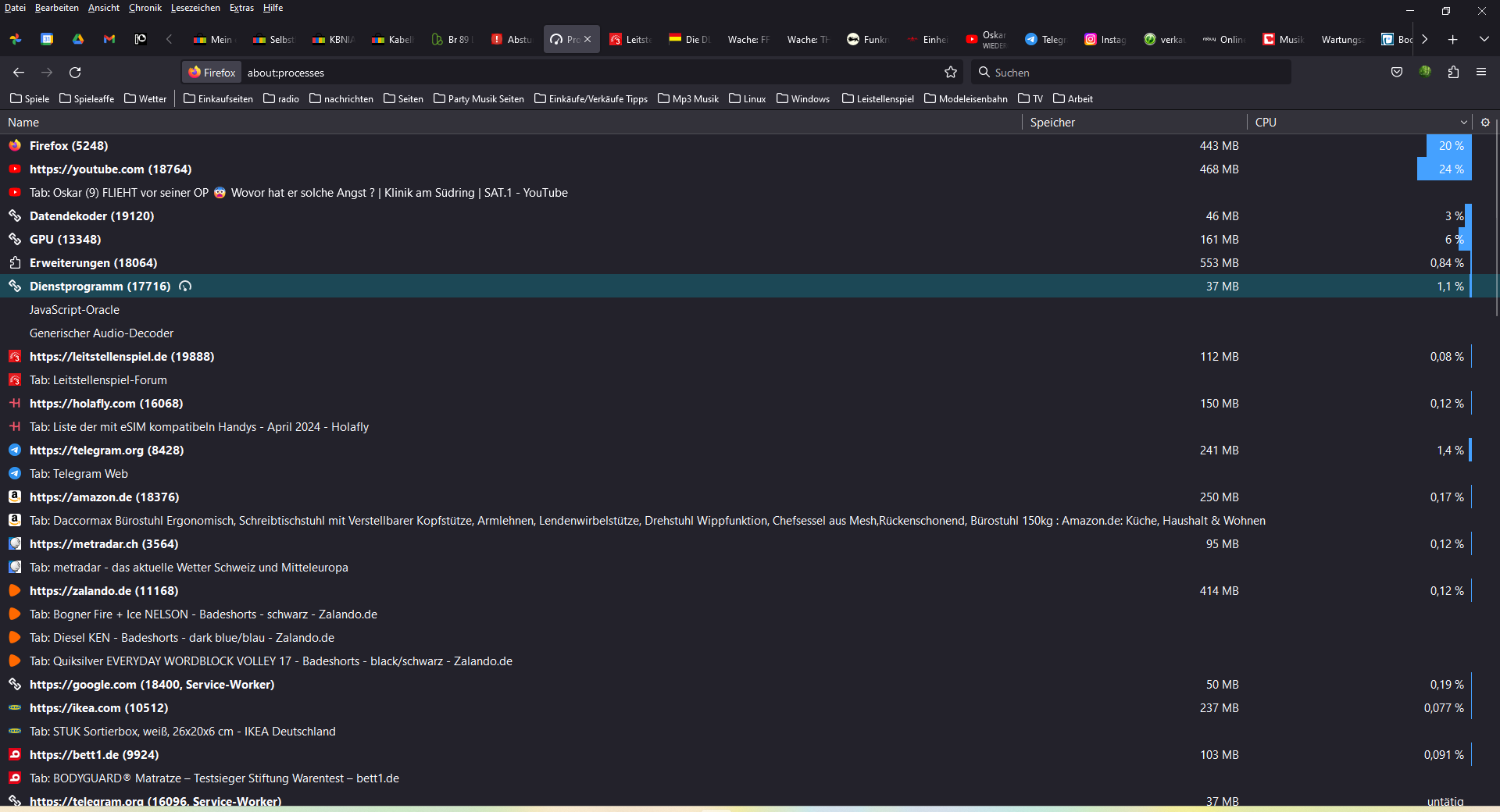The width and height of the screenshot is (1500, 812).
Task: Click the profiler icon beside Dienstprogramm (17716)
Action: (185, 287)
